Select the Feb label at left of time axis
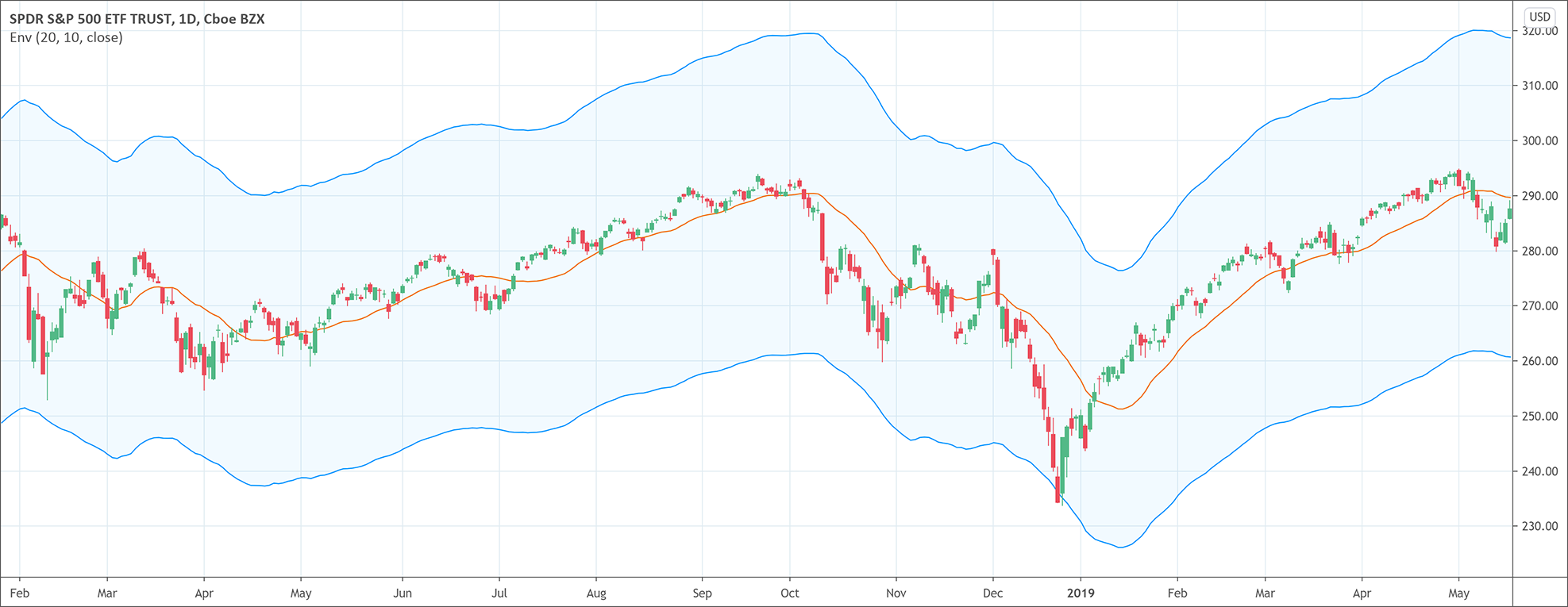1568x607 pixels. (x=20, y=593)
